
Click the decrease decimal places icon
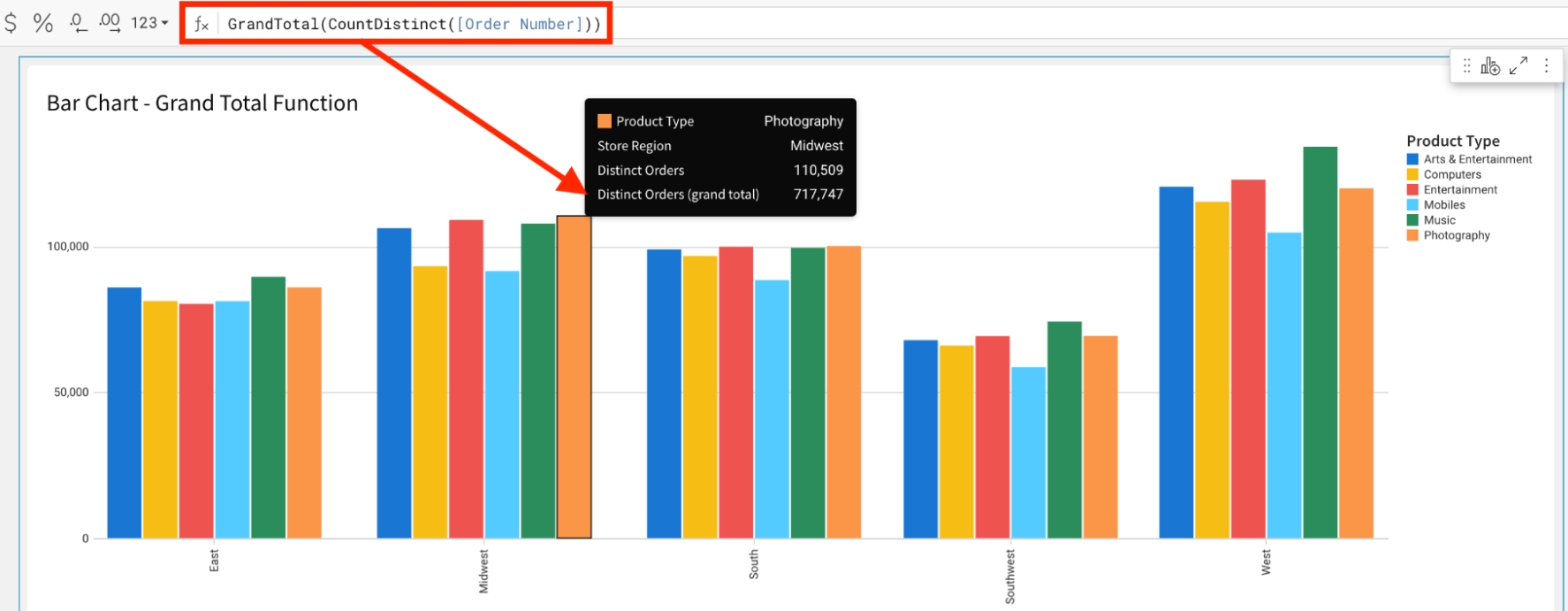pyautogui.click(x=78, y=22)
